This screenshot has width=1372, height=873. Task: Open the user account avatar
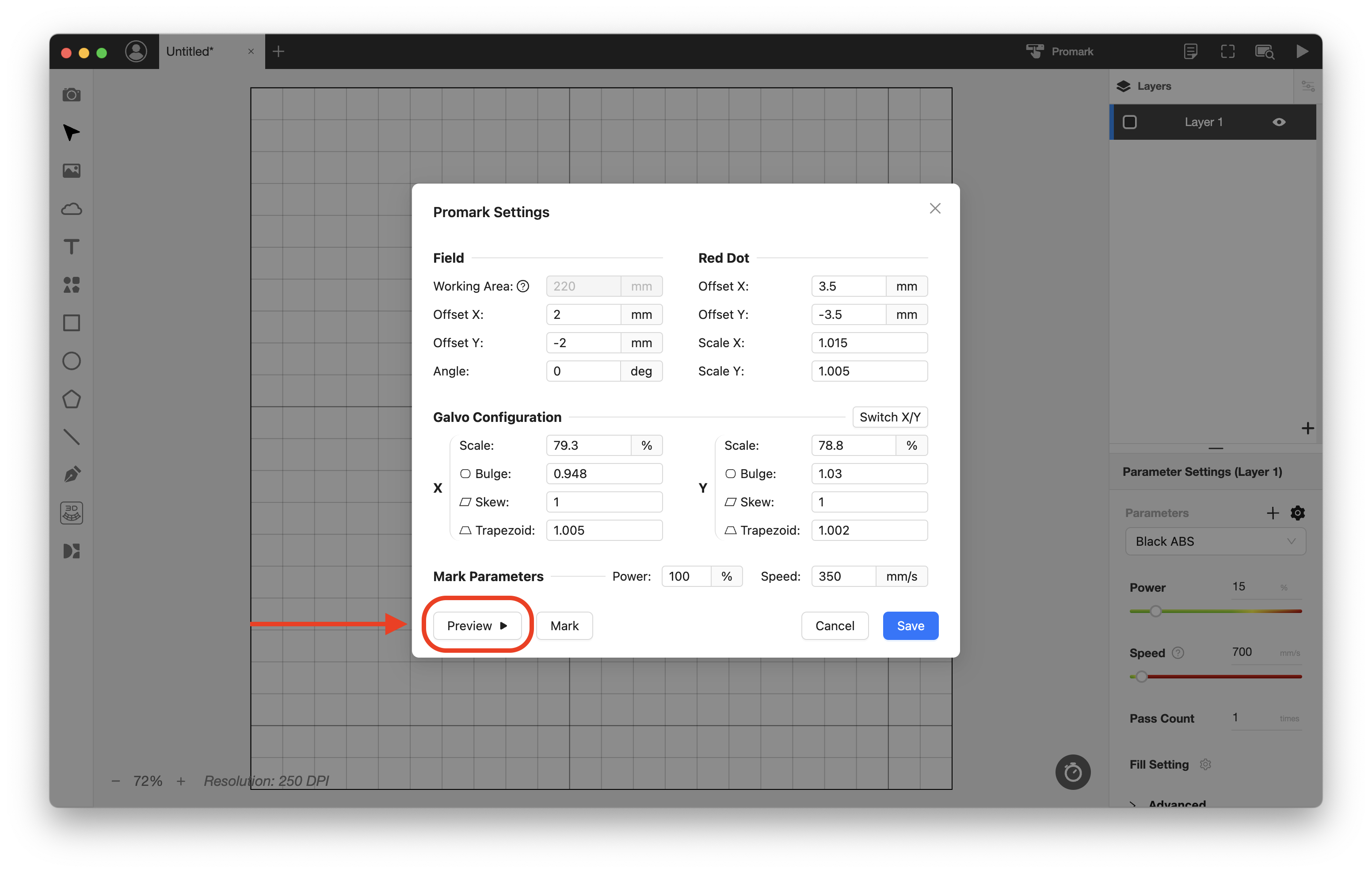136,52
